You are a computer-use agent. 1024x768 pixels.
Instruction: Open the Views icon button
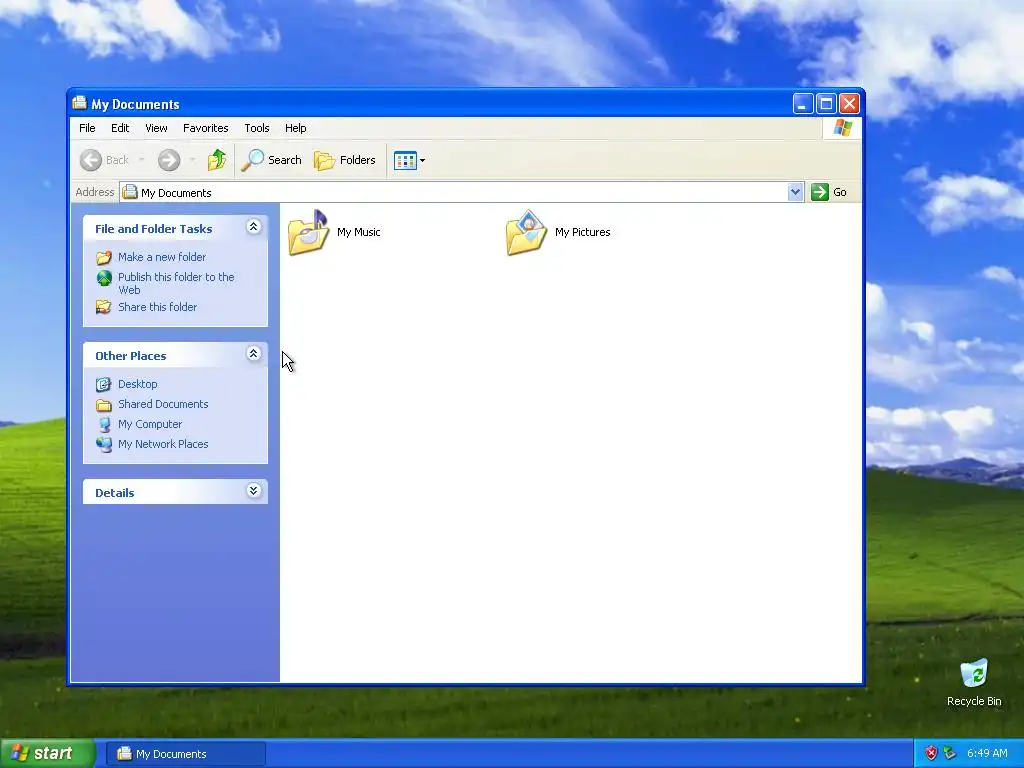pos(405,160)
